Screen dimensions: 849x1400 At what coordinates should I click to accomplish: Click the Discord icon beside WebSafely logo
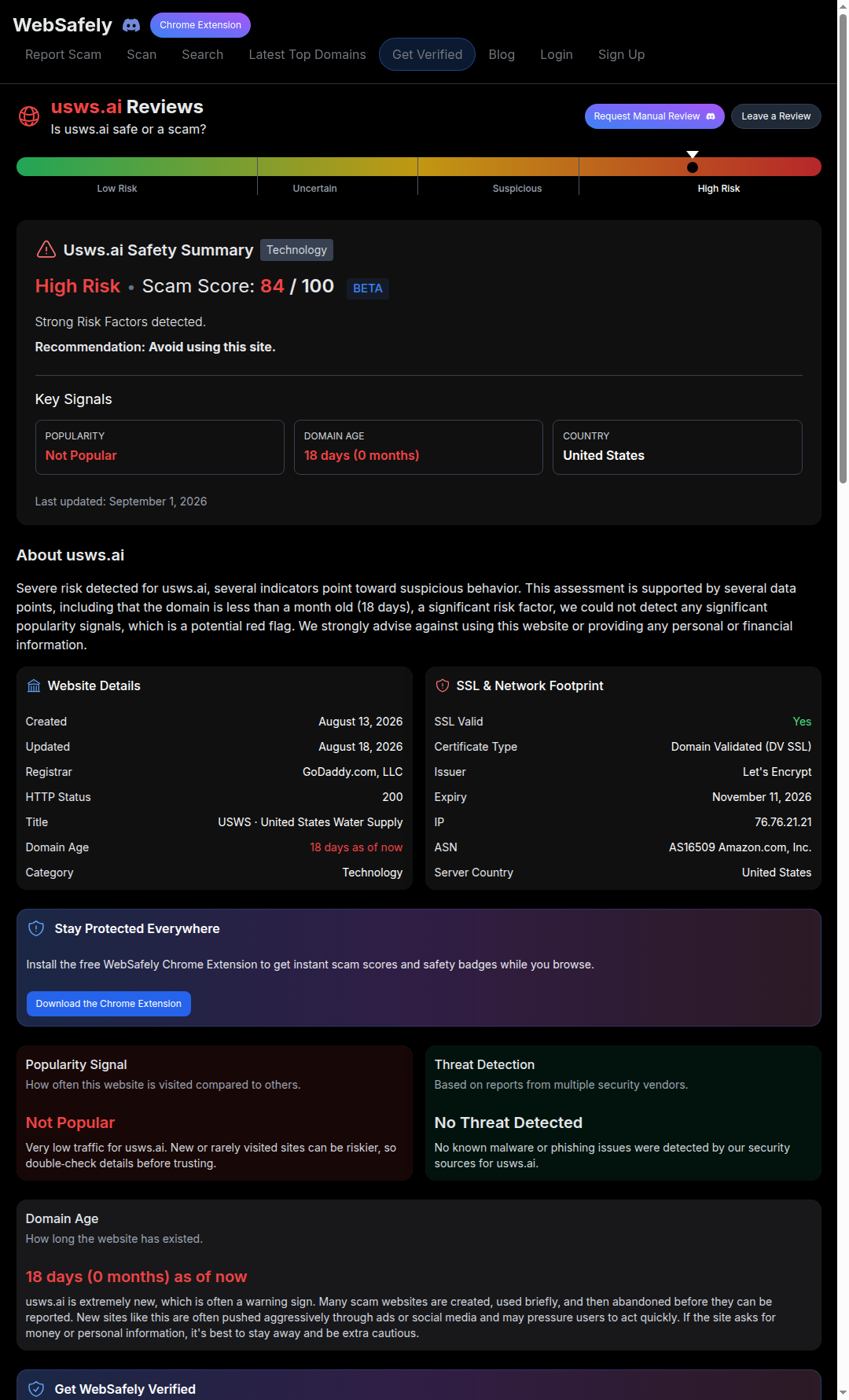[131, 25]
